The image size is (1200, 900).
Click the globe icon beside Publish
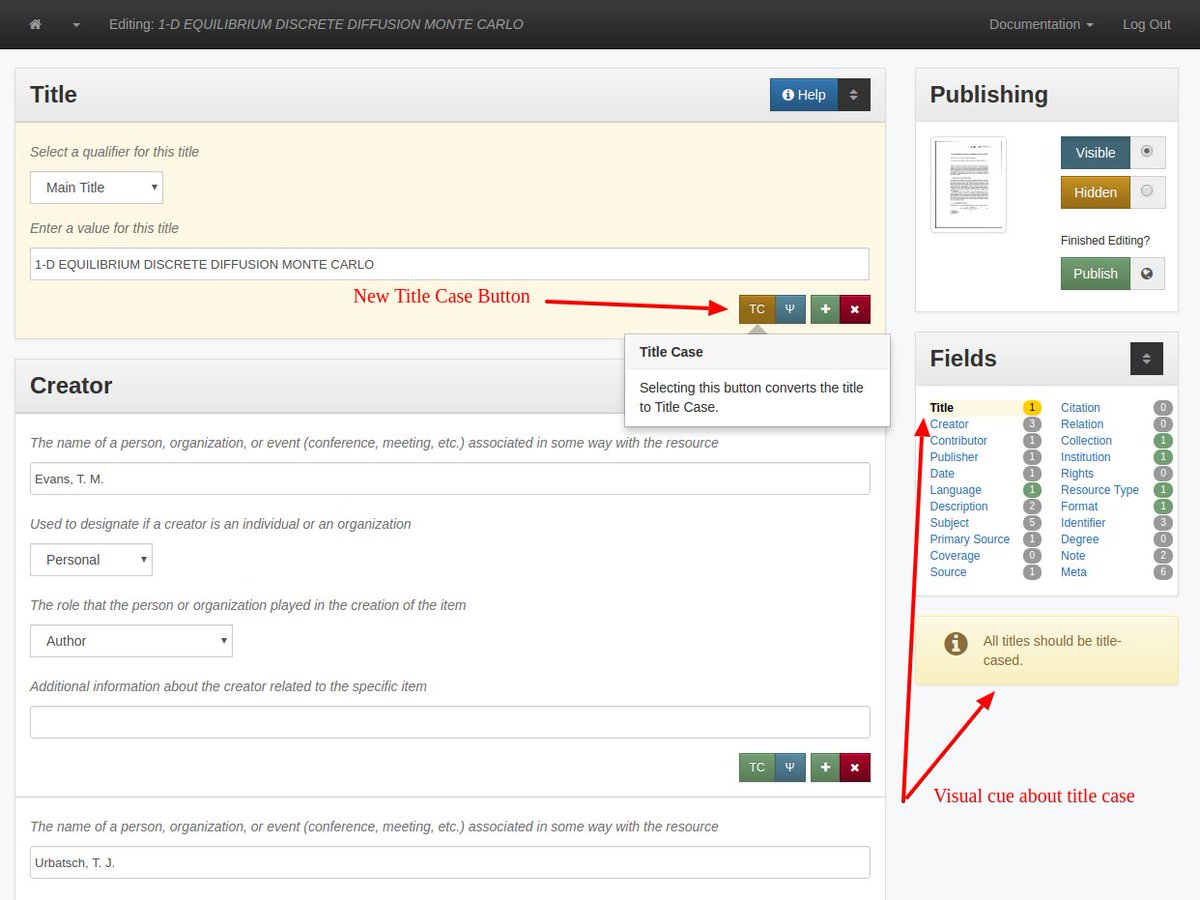(x=1147, y=273)
